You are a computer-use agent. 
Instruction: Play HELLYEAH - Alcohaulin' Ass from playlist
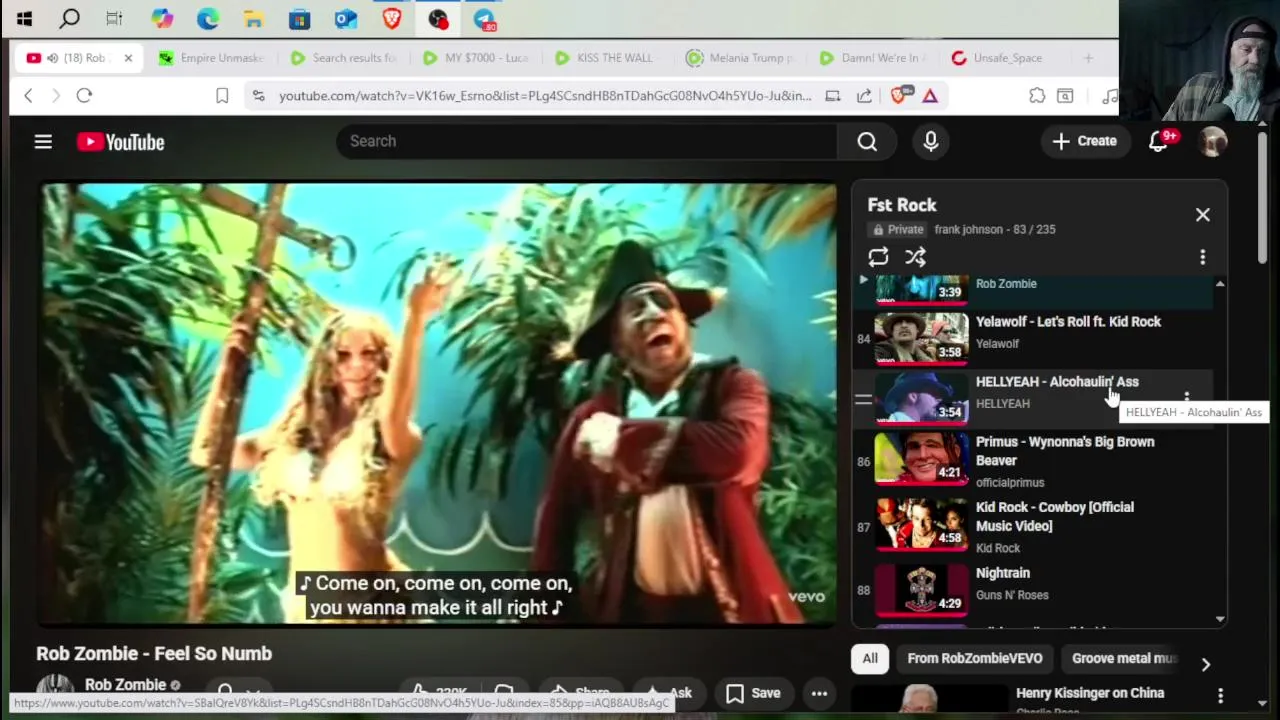click(x=1035, y=399)
